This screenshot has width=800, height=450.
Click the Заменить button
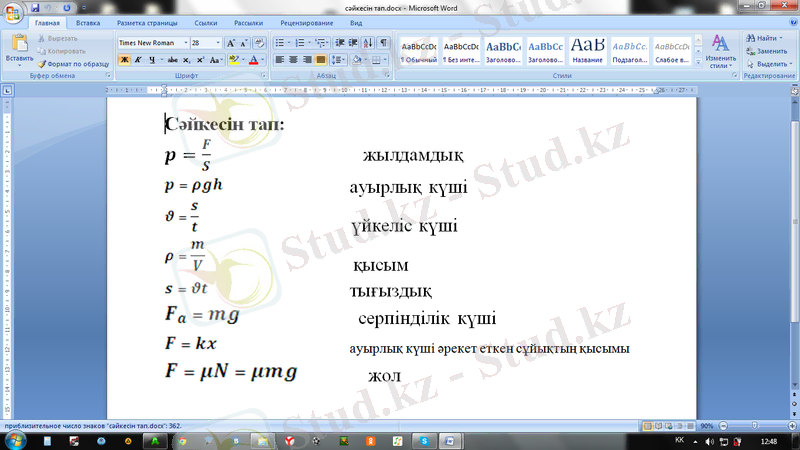click(770, 50)
